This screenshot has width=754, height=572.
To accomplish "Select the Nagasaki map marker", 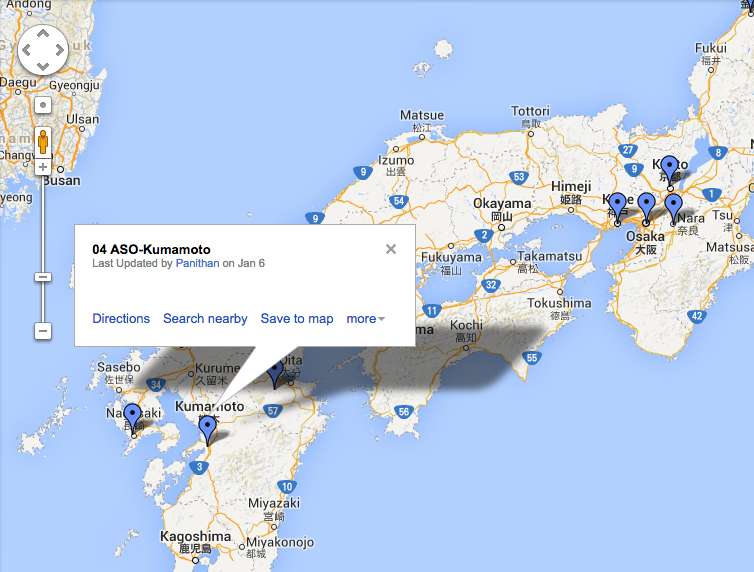I will [133, 416].
